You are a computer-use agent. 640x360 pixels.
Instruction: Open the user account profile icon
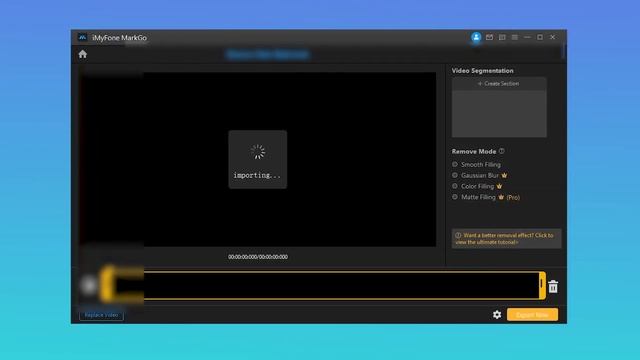coord(476,37)
